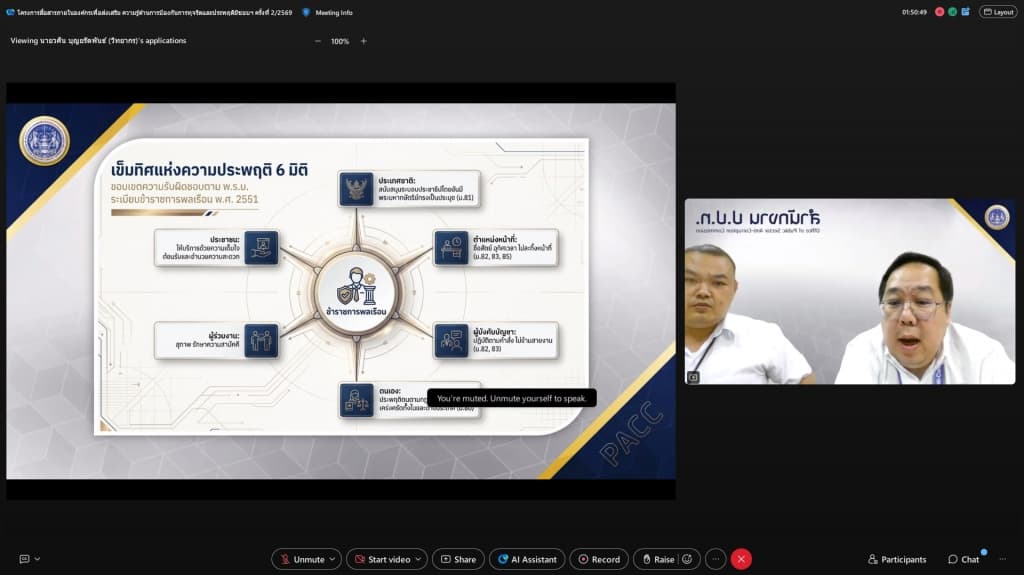Open audio options arrow beside Unmute

click(332, 559)
